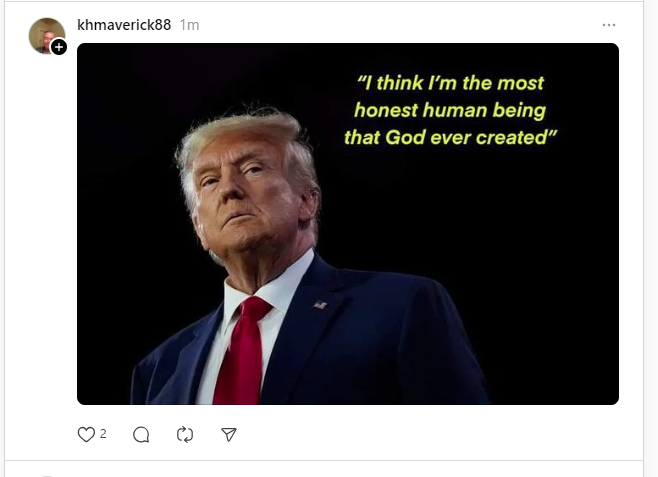Follow khmaverick88 using the plus badge
Viewport: 658px width, 477px height.
[59, 47]
